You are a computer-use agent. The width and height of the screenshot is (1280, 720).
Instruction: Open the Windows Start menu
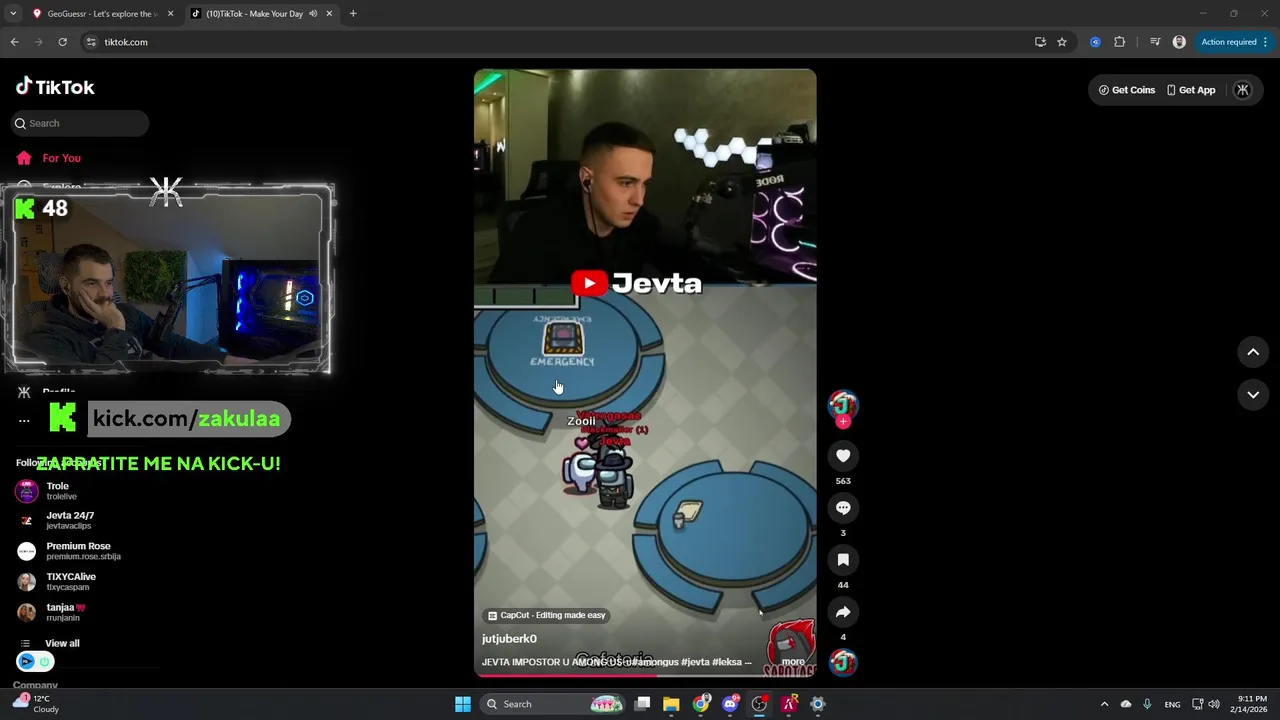462,704
